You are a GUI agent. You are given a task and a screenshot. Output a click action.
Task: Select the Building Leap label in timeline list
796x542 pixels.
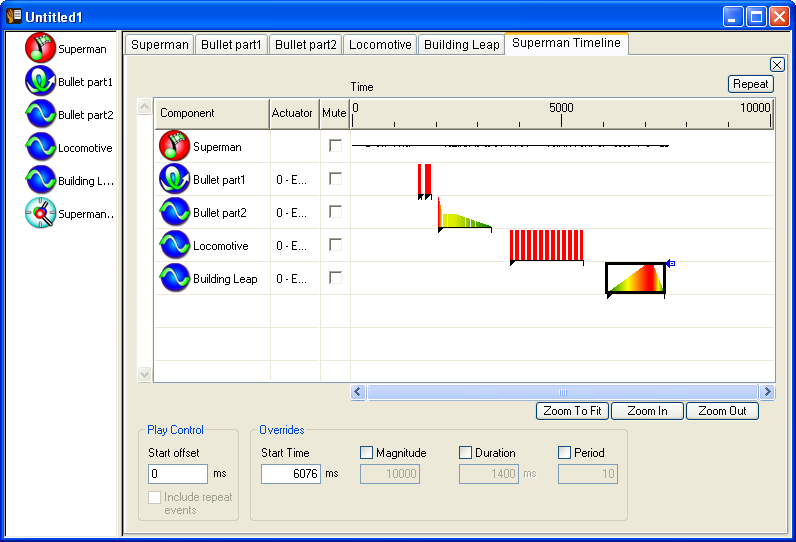click(225, 279)
